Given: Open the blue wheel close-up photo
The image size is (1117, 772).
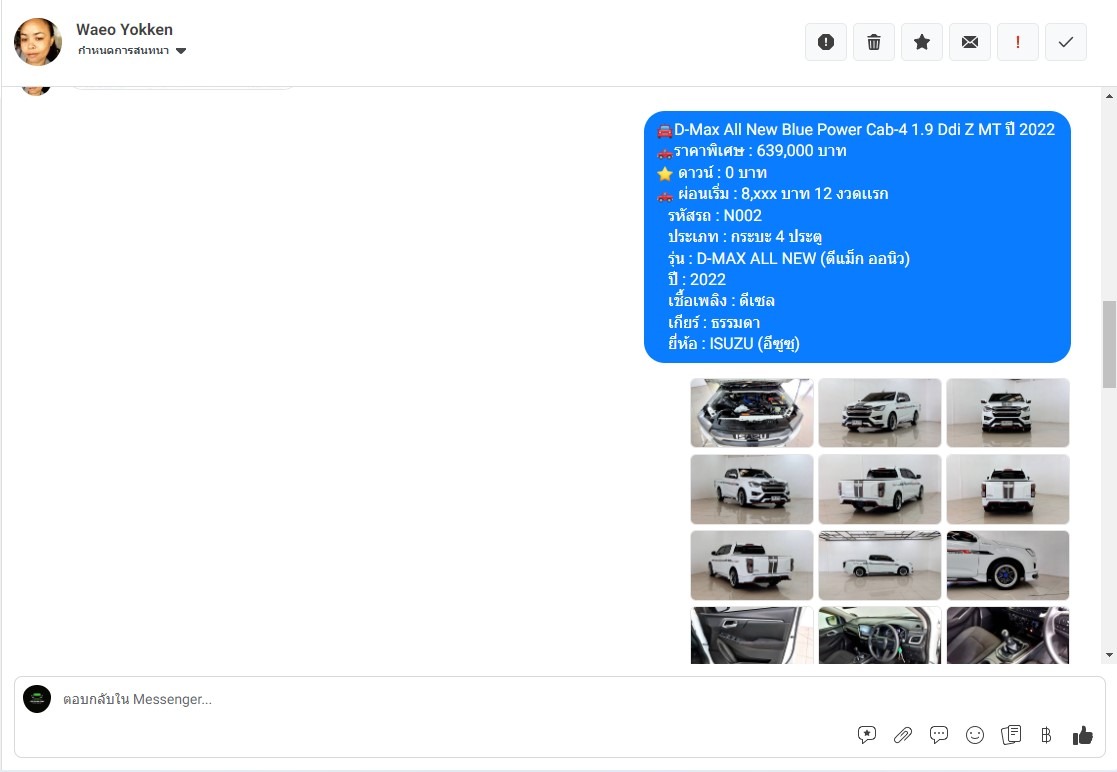Looking at the screenshot, I should click(1007, 565).
